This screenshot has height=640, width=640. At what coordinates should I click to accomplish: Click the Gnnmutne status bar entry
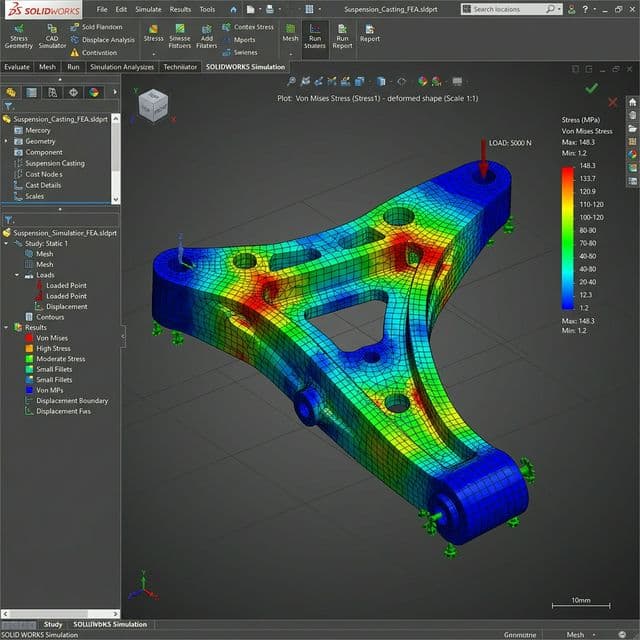[x=520, y=635]
